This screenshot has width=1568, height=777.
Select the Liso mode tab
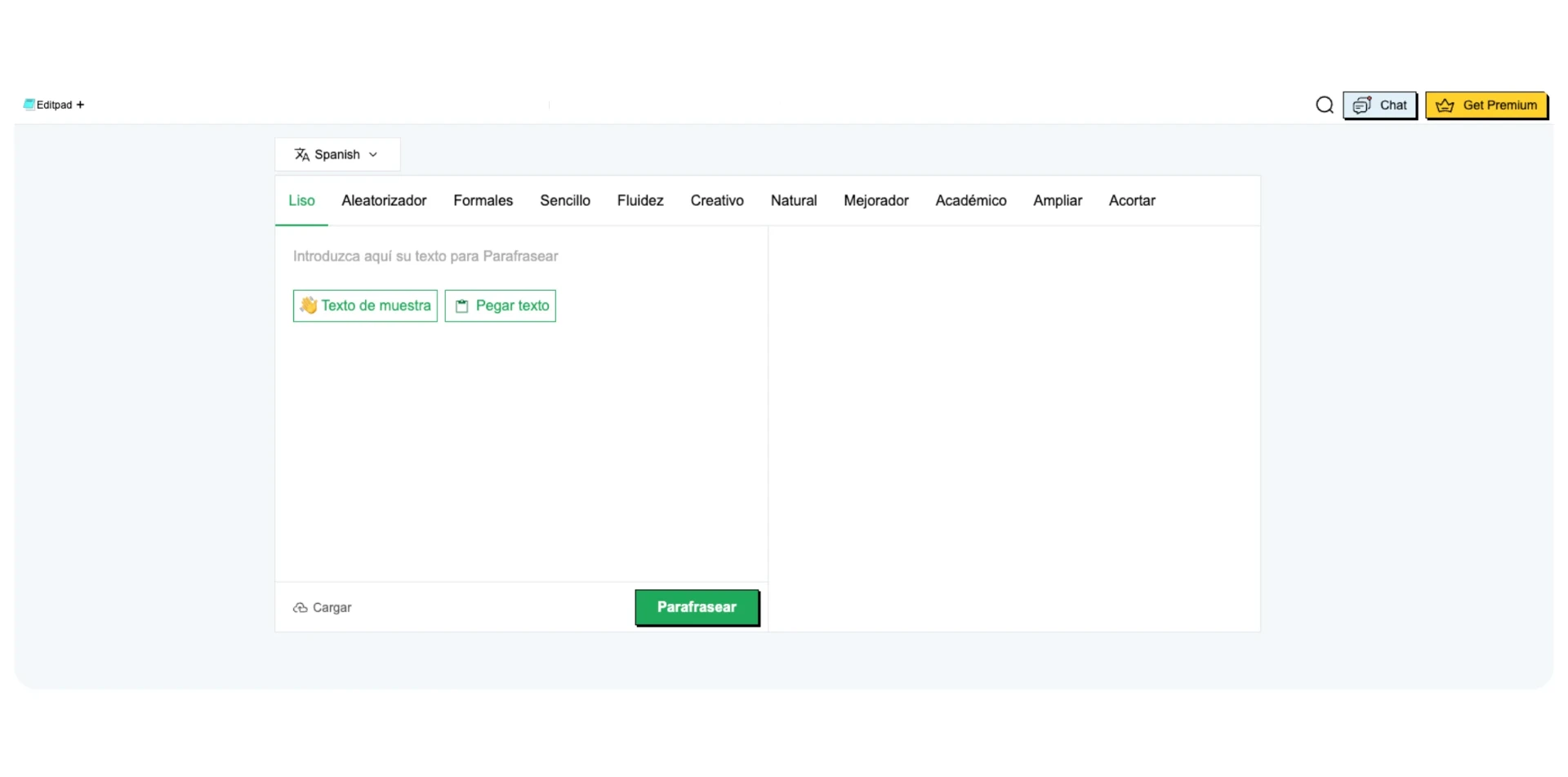click(x=301, y=201)
